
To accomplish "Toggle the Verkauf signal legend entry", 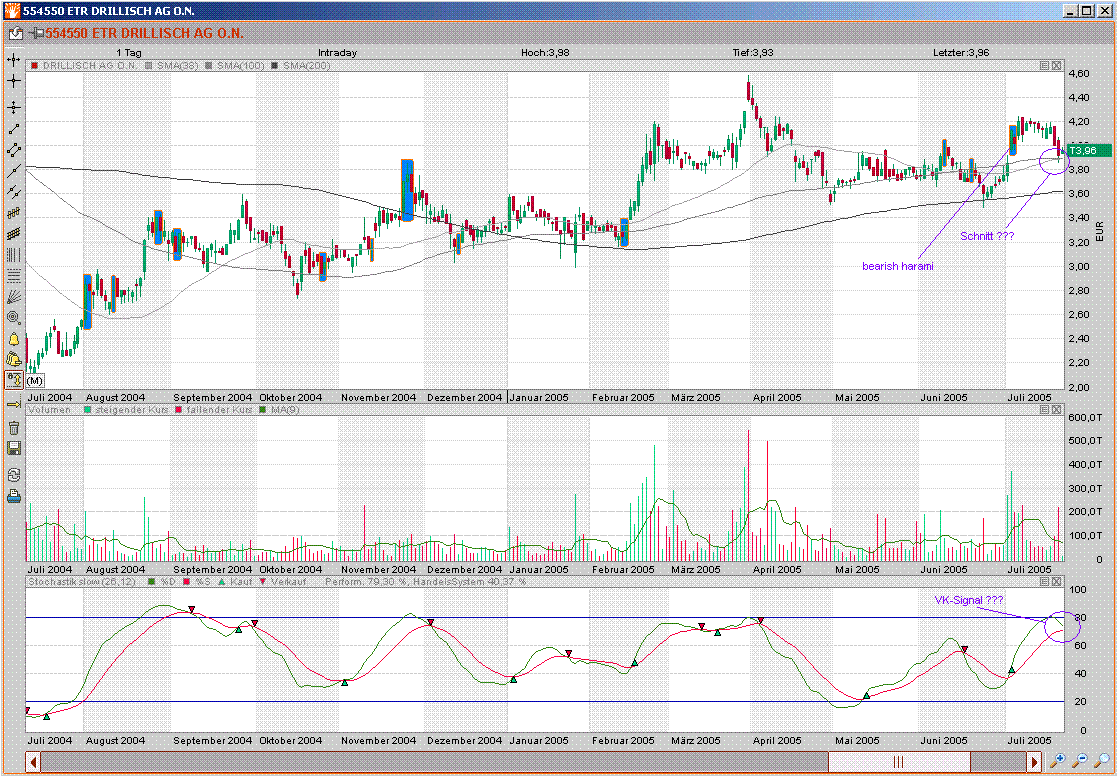I will [284, 581].
